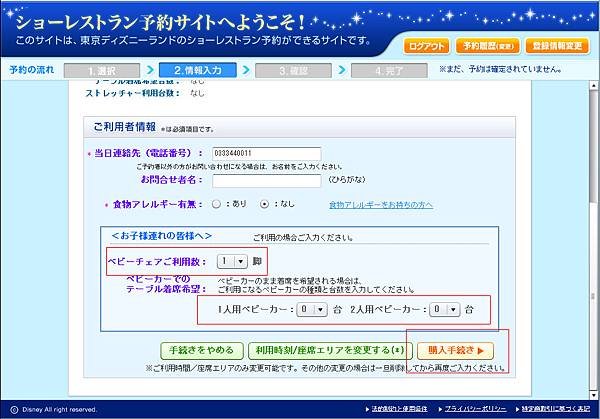The image size is (600, 419).
Task: Click ストレッチャー利用台数 text label
Action: tap(132, 93)
